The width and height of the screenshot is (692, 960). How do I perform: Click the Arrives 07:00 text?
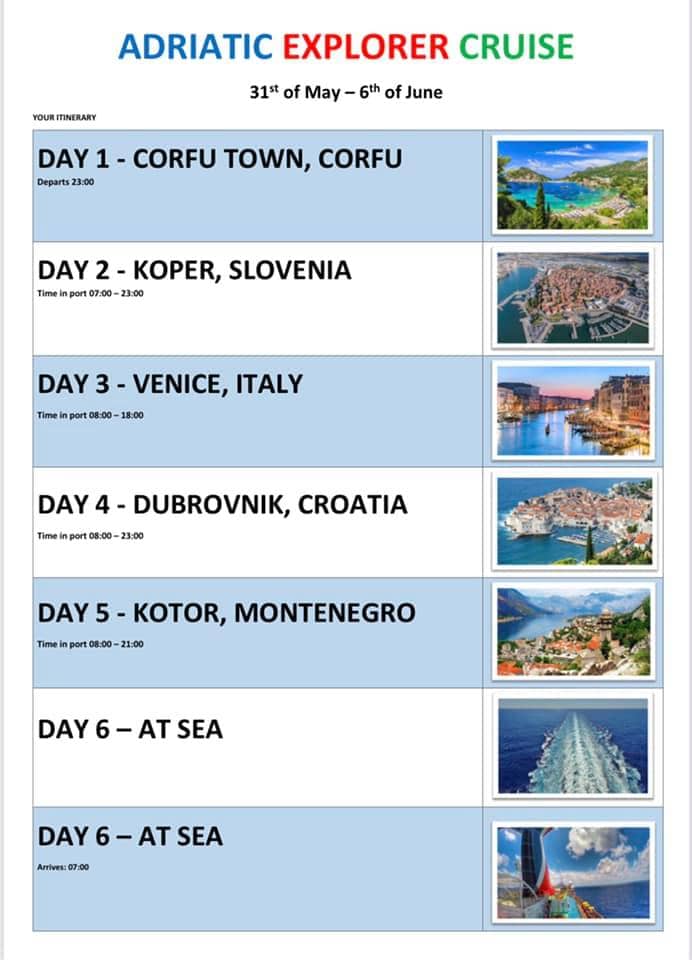63,867
